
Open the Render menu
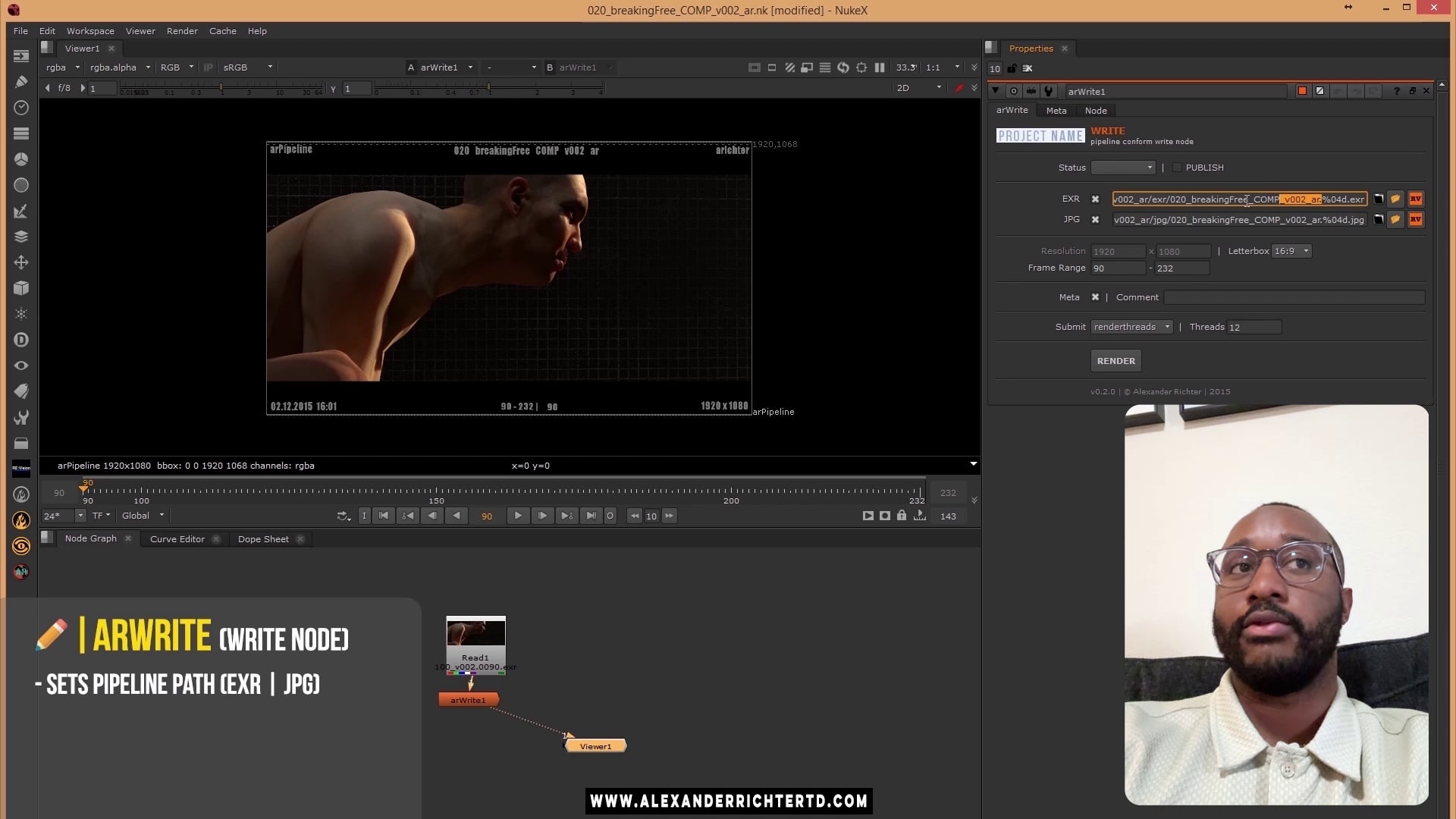click(x=182, y=31)
